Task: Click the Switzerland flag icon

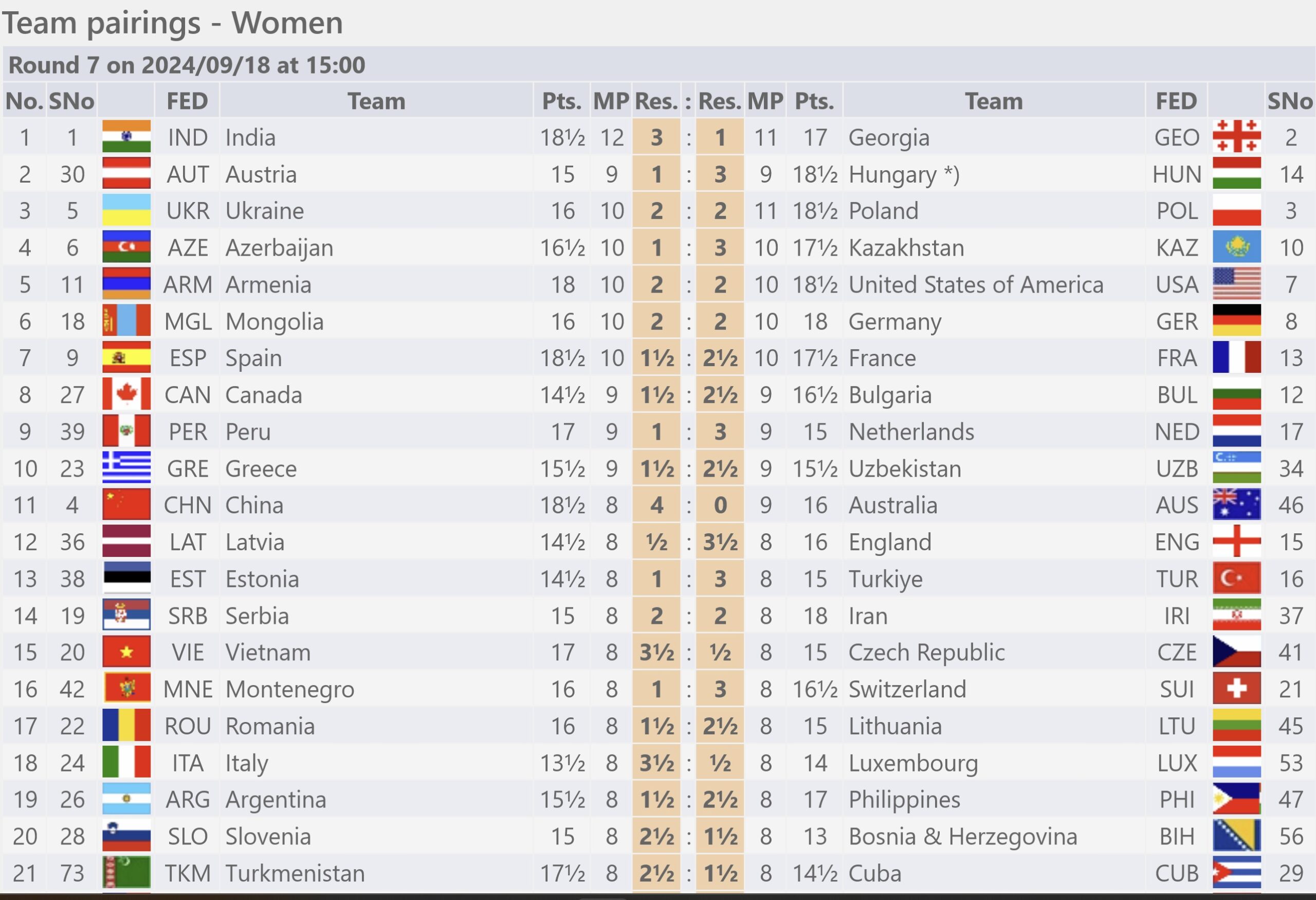Action: [x=1237, y=689]
